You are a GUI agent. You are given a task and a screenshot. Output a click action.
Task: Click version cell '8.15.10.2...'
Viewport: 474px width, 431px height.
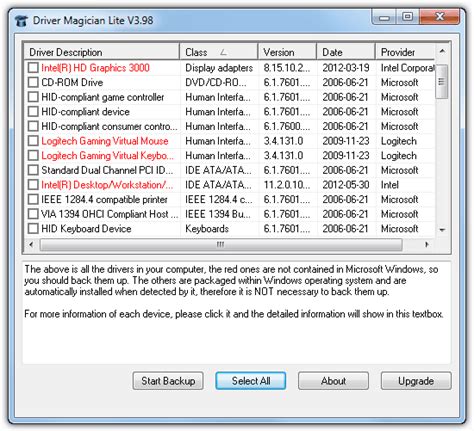[x=287, y=68]
